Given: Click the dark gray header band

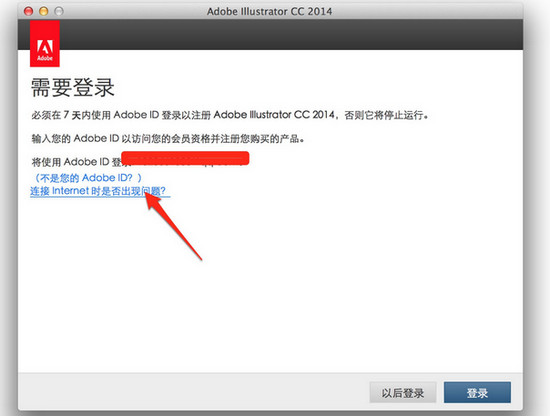Looking at the screenshot, I should tap(291, 34).
